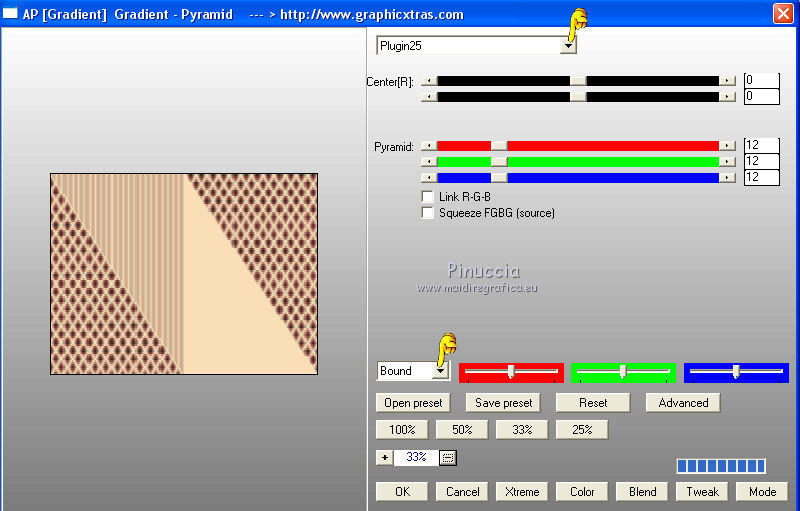Click the blue Pyramid value field
This screenshot has width=800, height=511.
coord(762,177)
